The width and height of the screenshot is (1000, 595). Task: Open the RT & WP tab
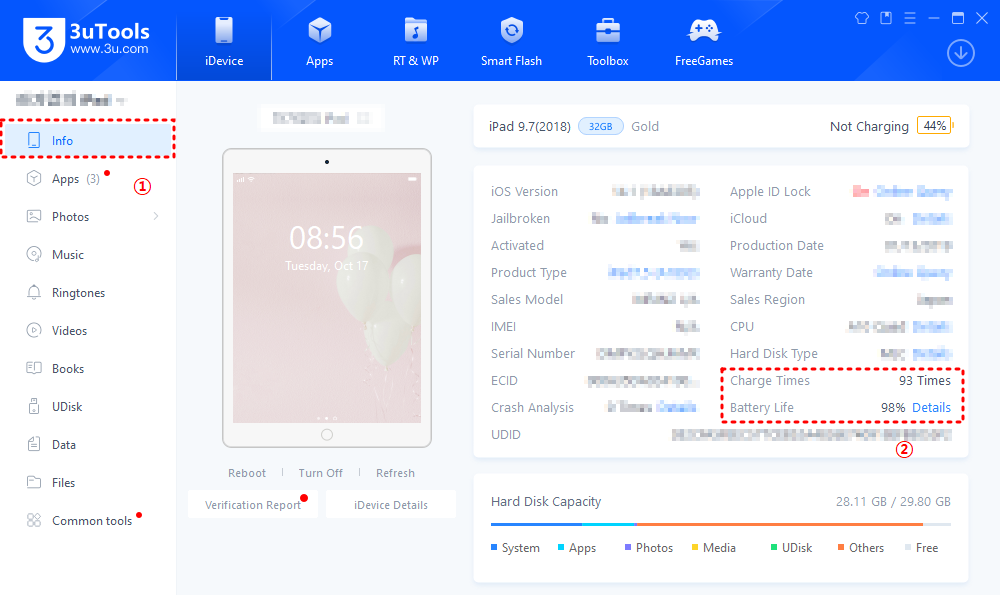point(416,41)
